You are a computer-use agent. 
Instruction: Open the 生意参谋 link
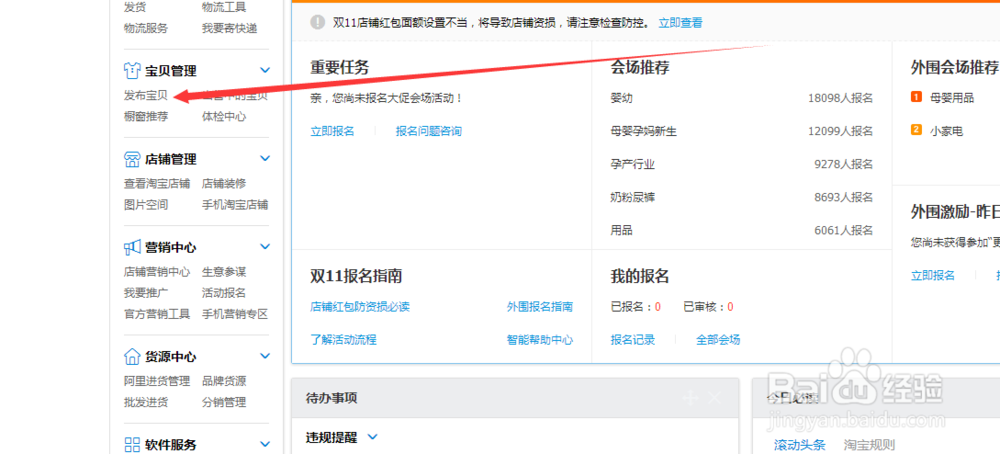point(224,272)
